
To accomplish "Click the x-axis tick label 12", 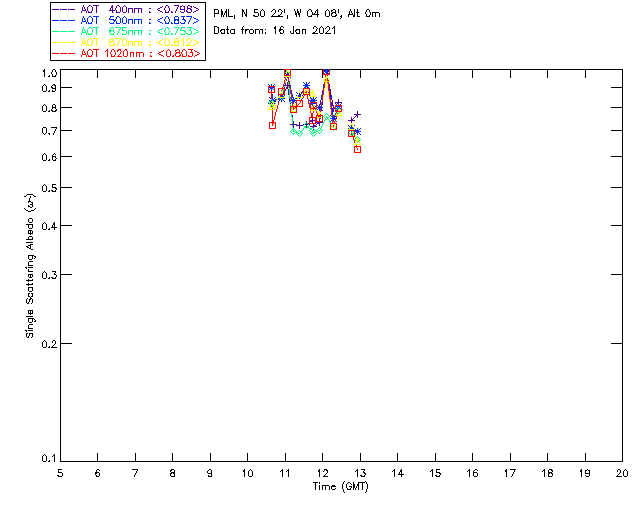I will pos(322,473).
